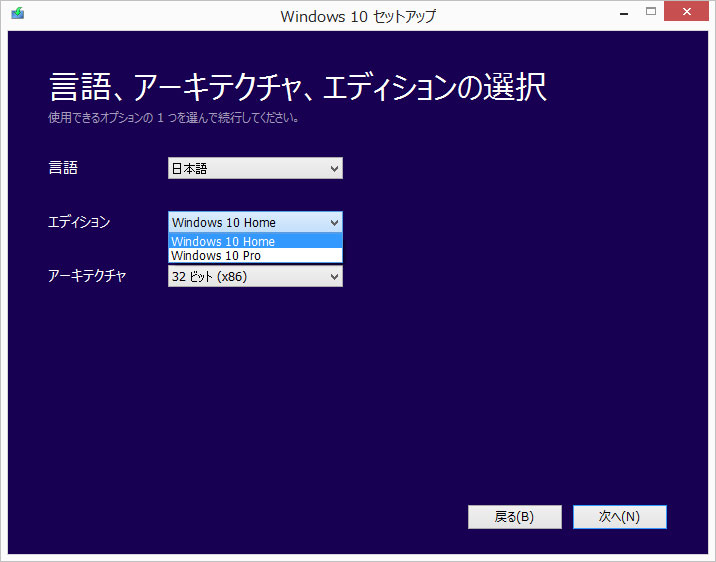The height and width of the screenshot is (562, 716).
Task: Minimize the Windows 10 セットアップ window
Action: (x=624, y=13)
